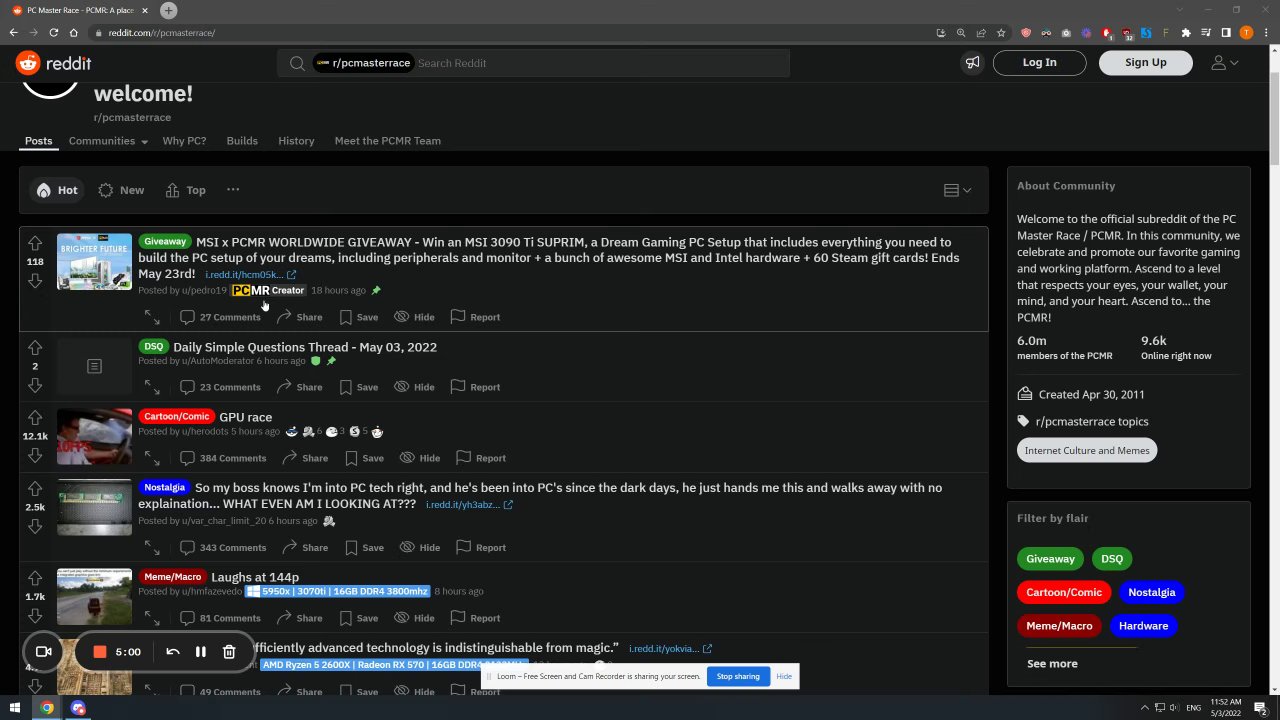The width and height of the screenshot is (1280, 720).
Task: Open the GPU race post thumbnail
Action: click(x=94, y=437)
